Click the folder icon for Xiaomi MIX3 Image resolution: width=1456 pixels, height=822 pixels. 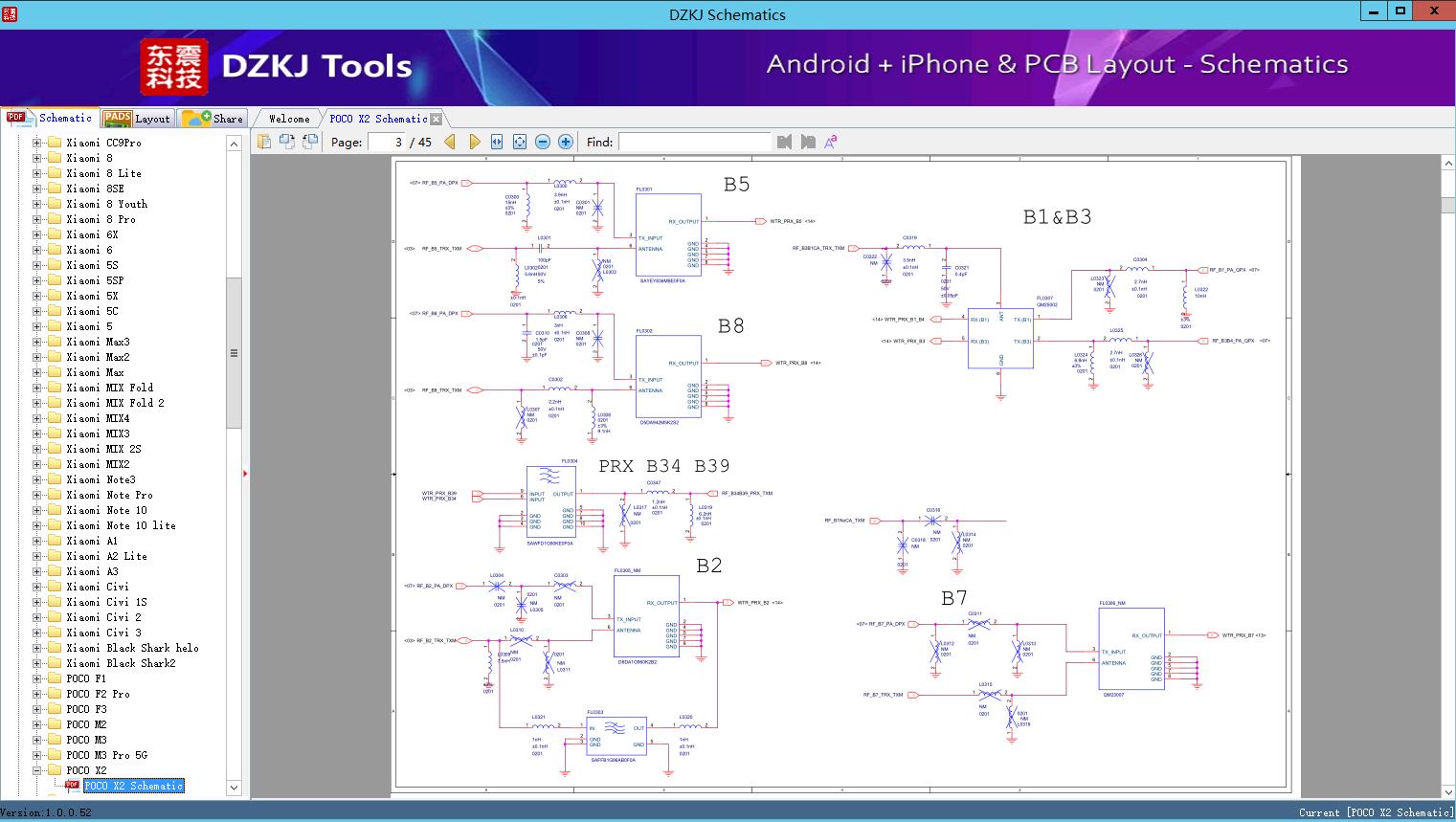pyautogui.click(x=55, y=433)
